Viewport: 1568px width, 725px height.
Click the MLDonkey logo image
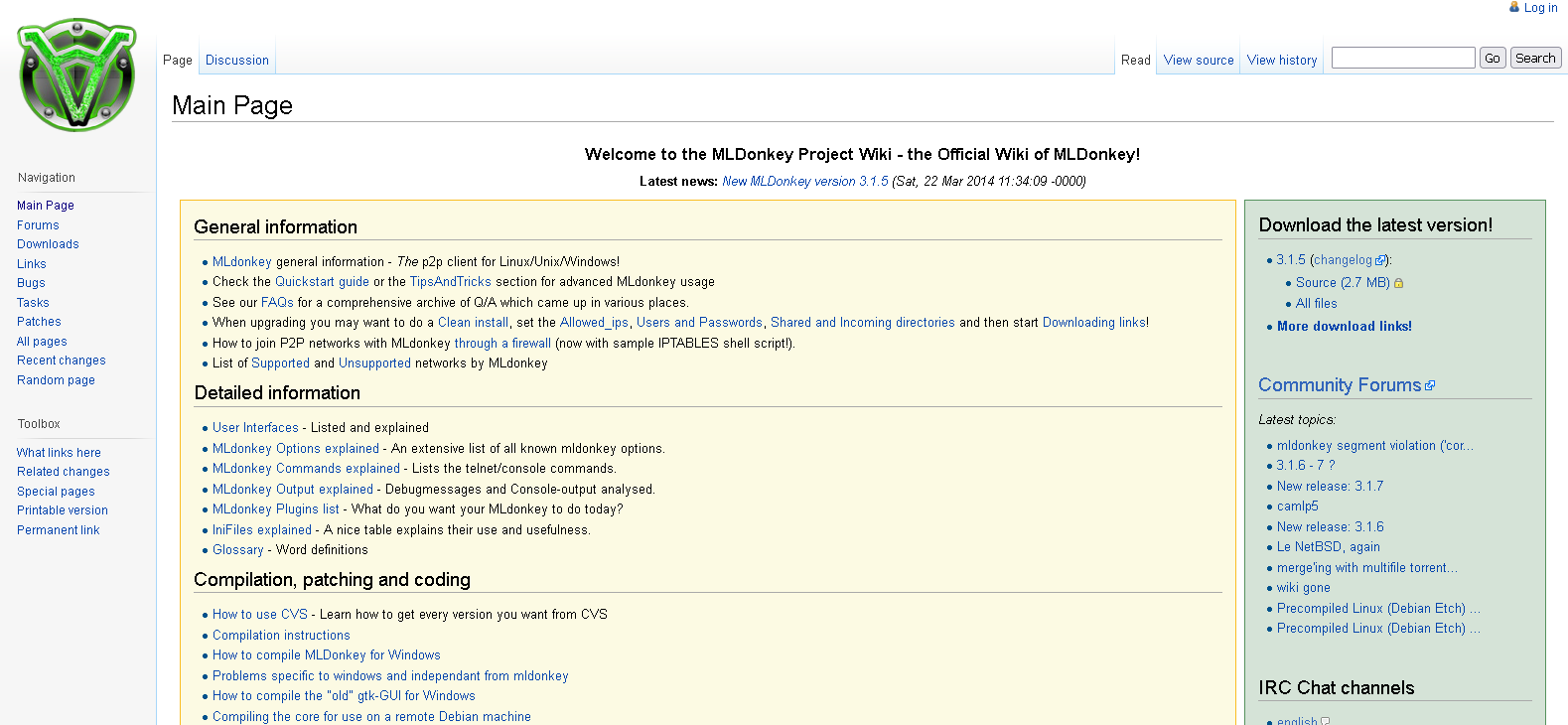77,74
